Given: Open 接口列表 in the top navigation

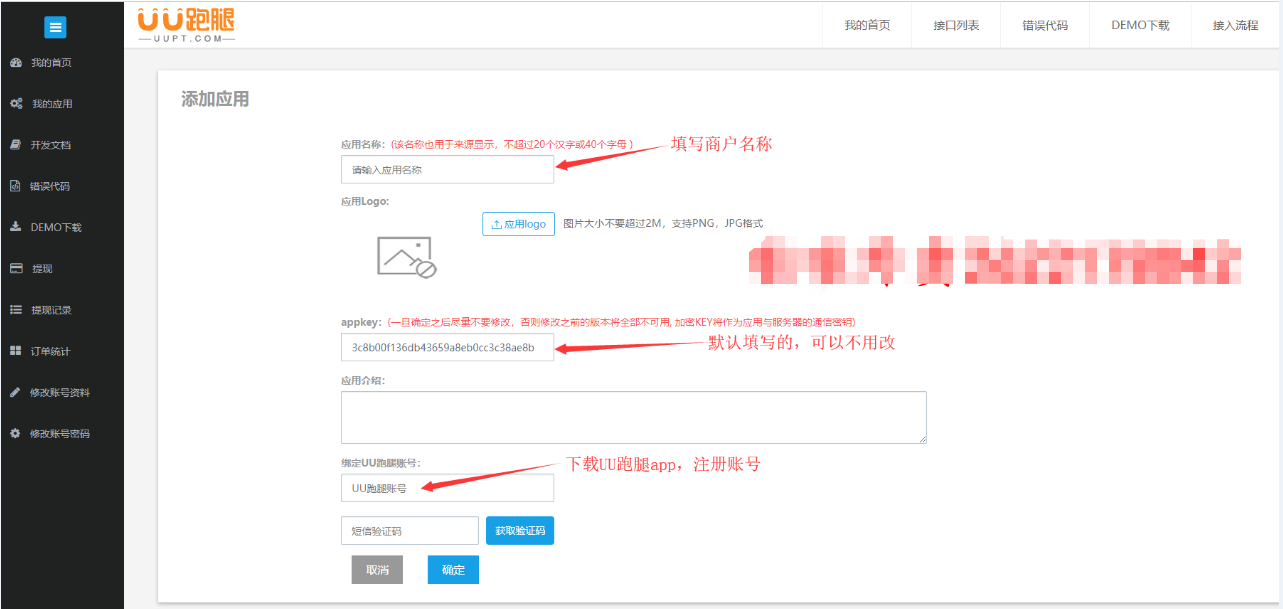Looking at the screenshot, I should 956,25.
